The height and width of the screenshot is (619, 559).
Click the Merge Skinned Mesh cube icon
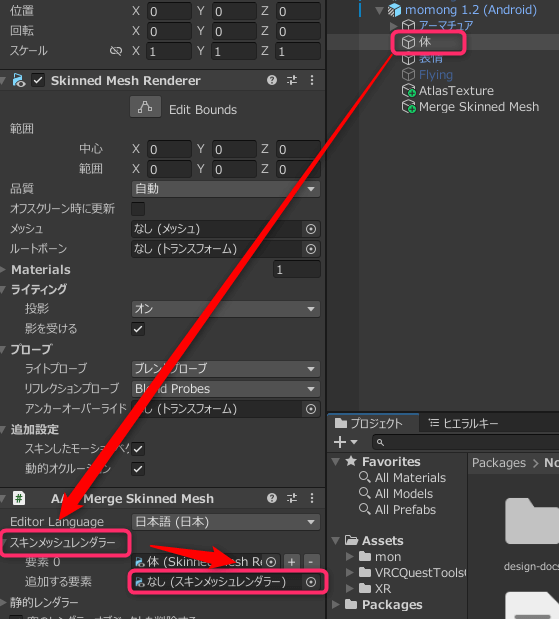point(409,107)
